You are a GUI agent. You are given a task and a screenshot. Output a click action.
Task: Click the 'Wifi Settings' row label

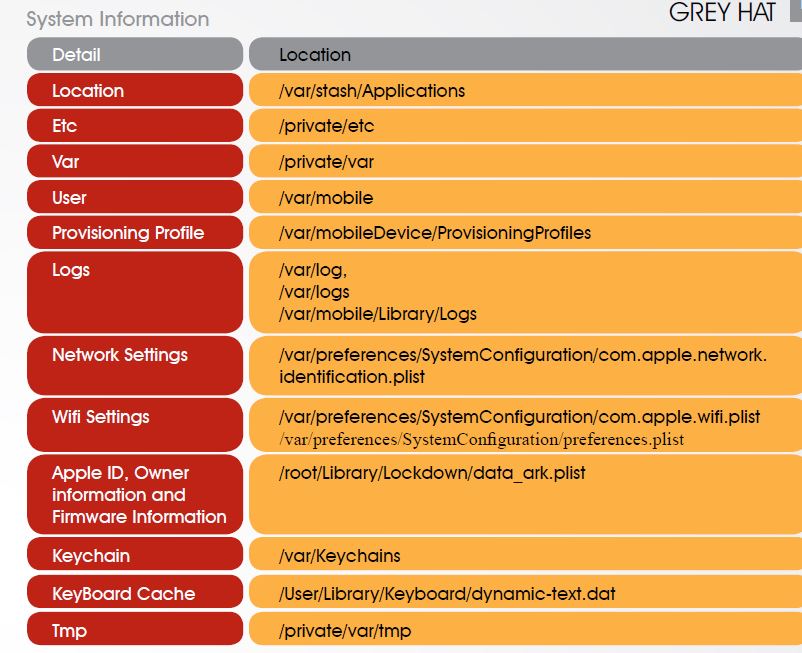(x=135, y=425)
